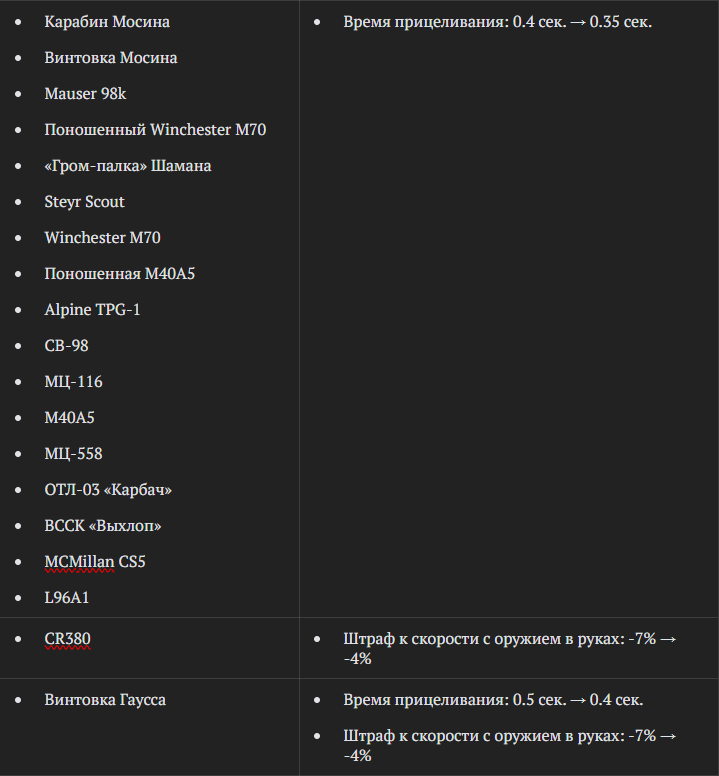Viewport: 719px width, 776px height.
Task: Click the standalone "M40A5" item
Action: [69, 418]
